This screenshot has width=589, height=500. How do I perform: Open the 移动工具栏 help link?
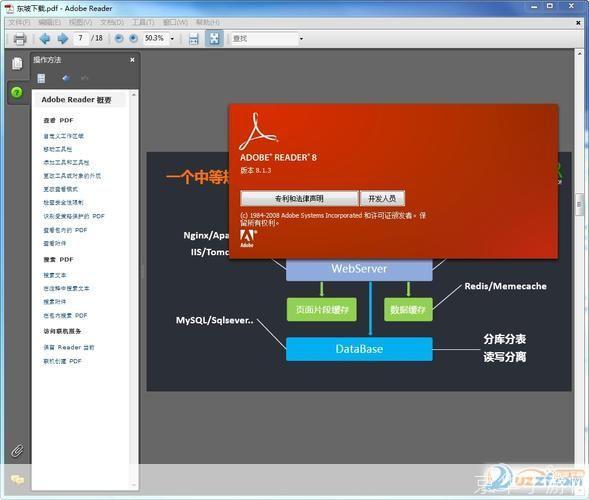(x=57, y=149)
